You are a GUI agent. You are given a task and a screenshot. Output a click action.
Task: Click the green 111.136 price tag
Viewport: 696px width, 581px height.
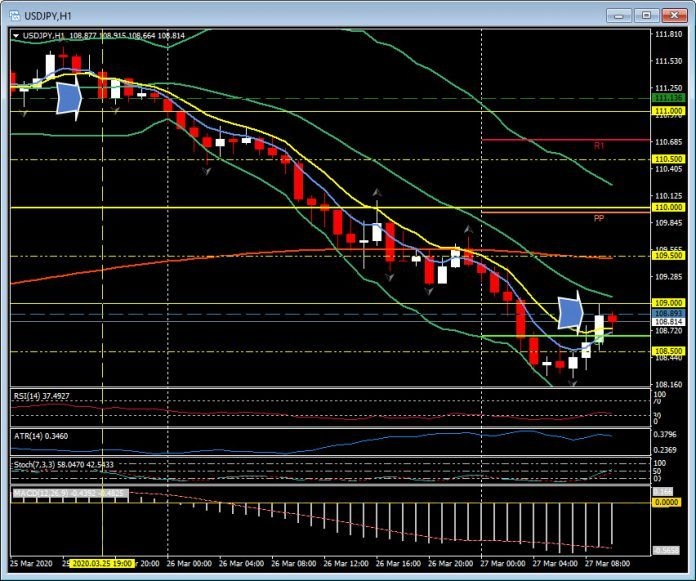(668, 98)
